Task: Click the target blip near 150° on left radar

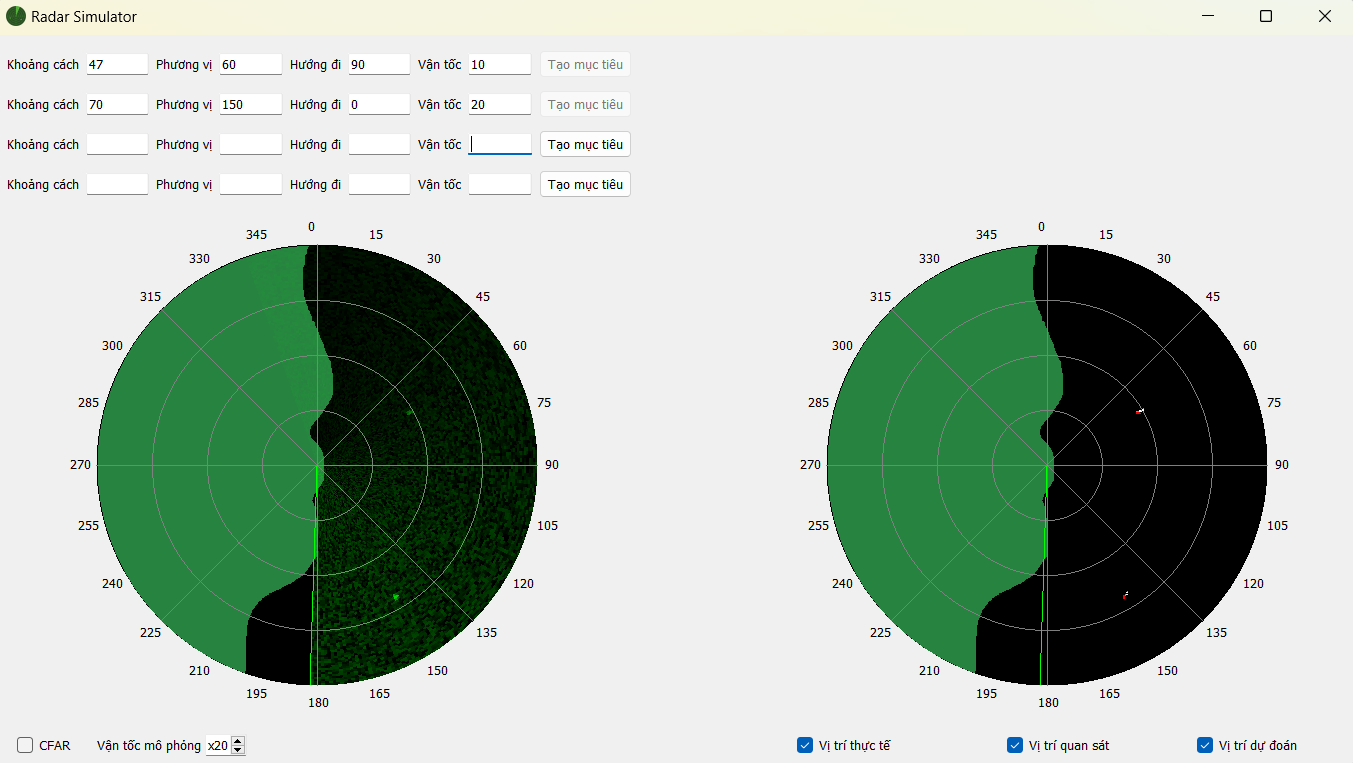Action: pos(396,597)
